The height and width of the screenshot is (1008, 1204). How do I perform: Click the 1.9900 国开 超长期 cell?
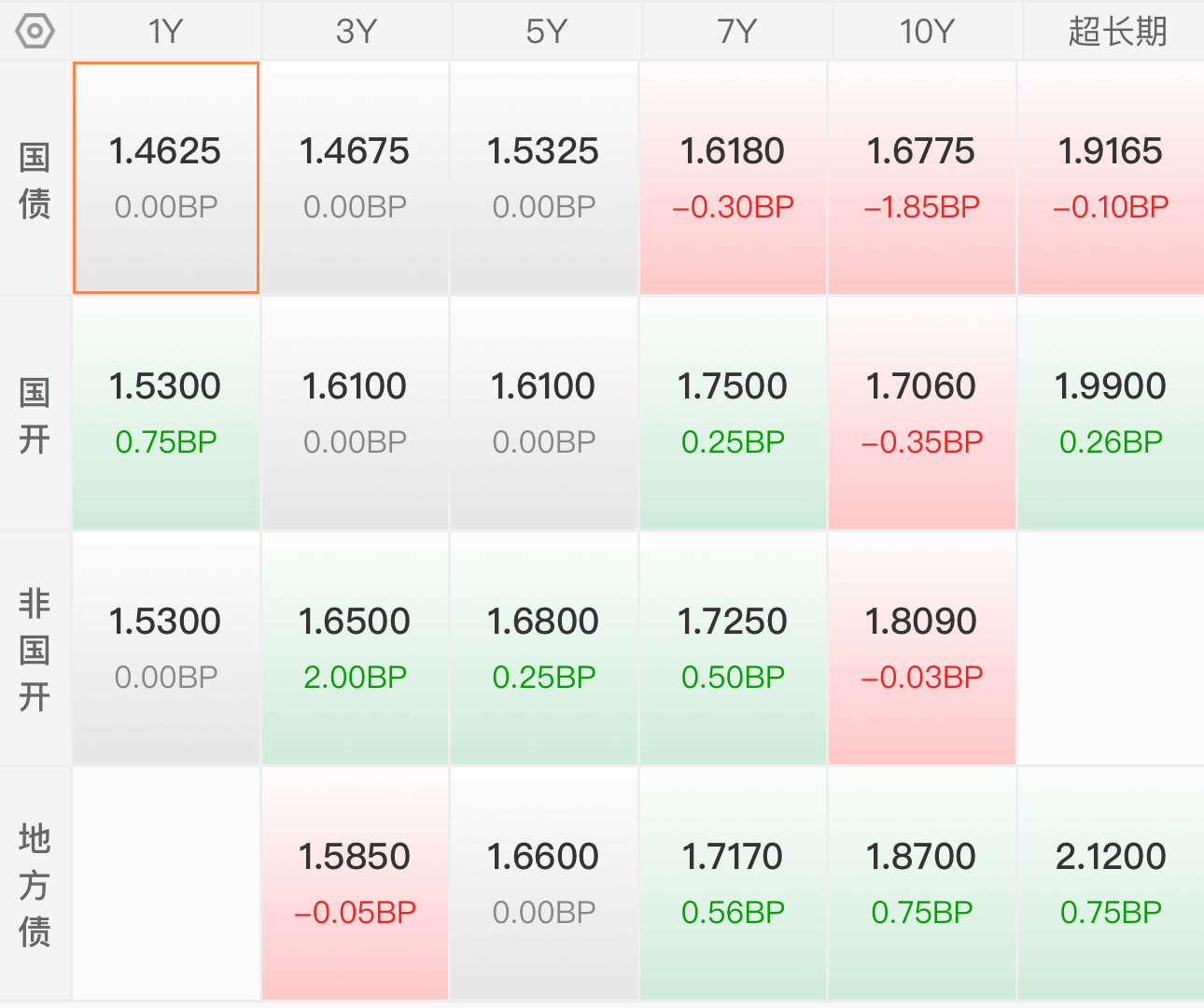point(1111,413)
